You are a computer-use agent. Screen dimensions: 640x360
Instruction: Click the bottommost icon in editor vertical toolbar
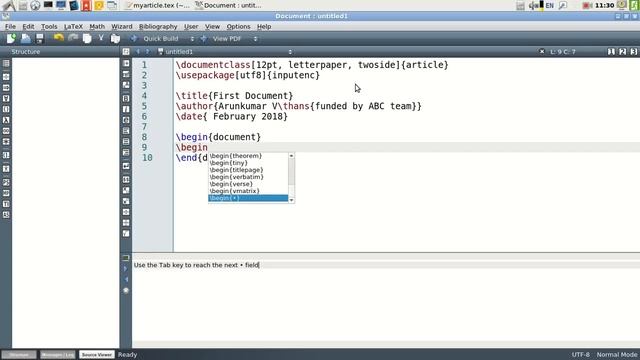pos(126,233)
